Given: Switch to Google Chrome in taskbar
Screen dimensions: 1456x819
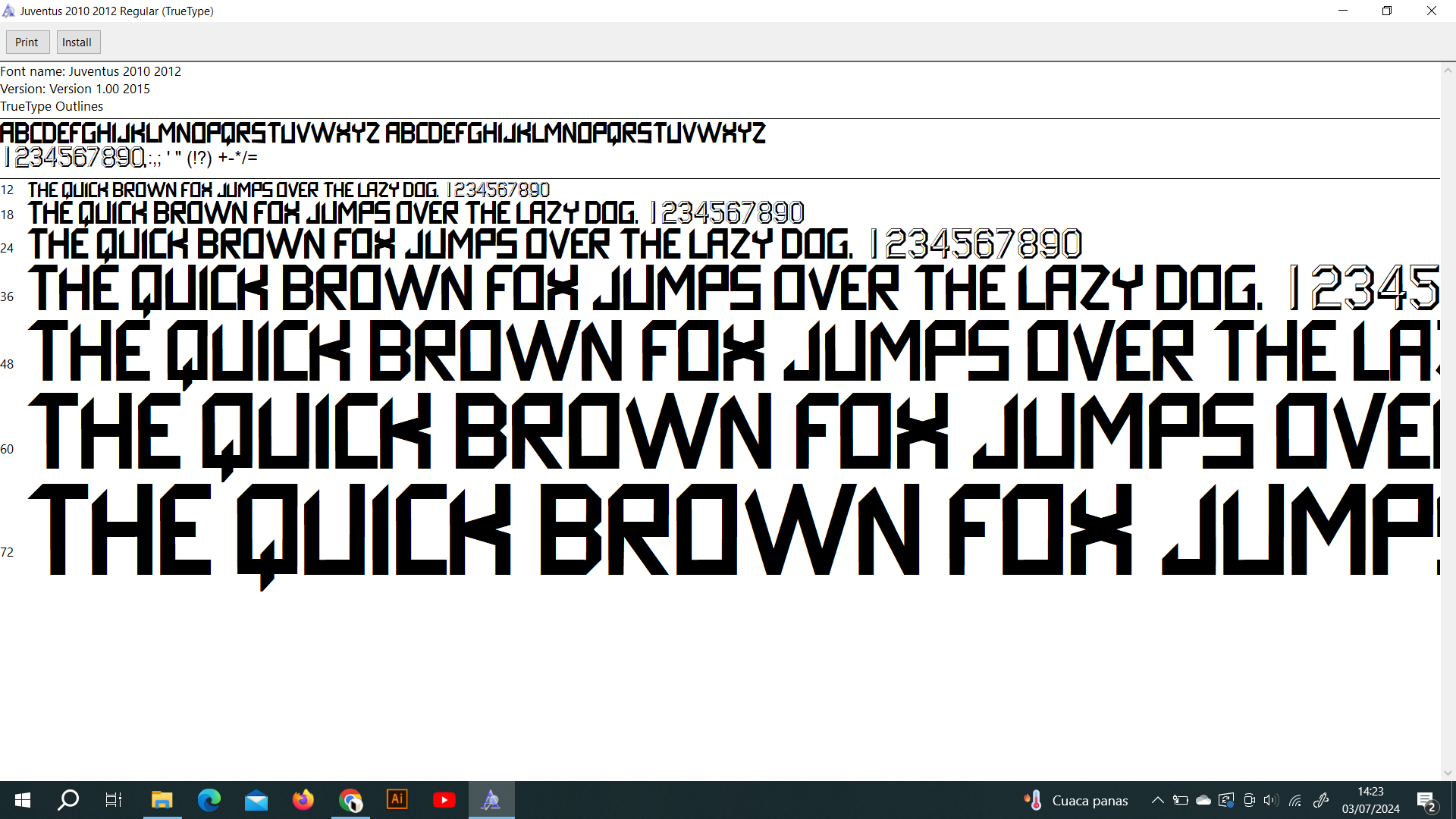Looking at the screenshot, I should pyautogui.click(x=350, y=800).
